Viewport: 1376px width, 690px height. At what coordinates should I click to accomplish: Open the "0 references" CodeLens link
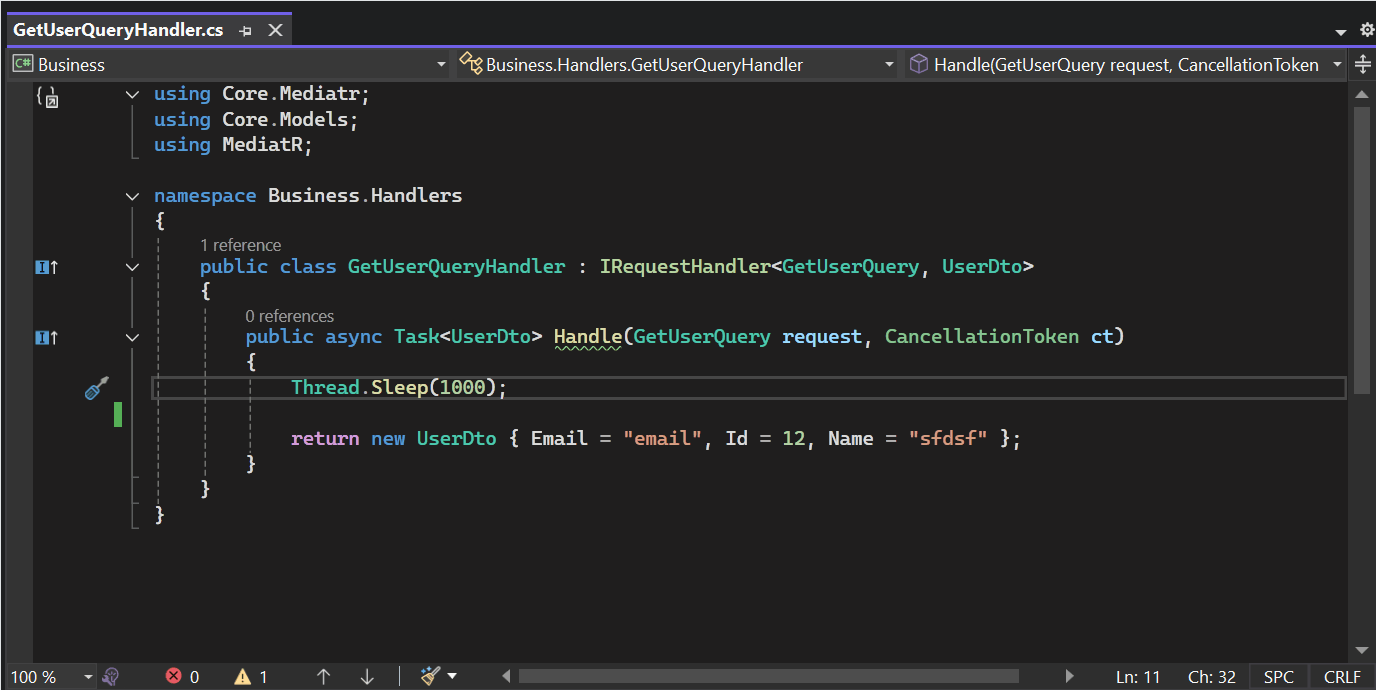click(289, 316)
